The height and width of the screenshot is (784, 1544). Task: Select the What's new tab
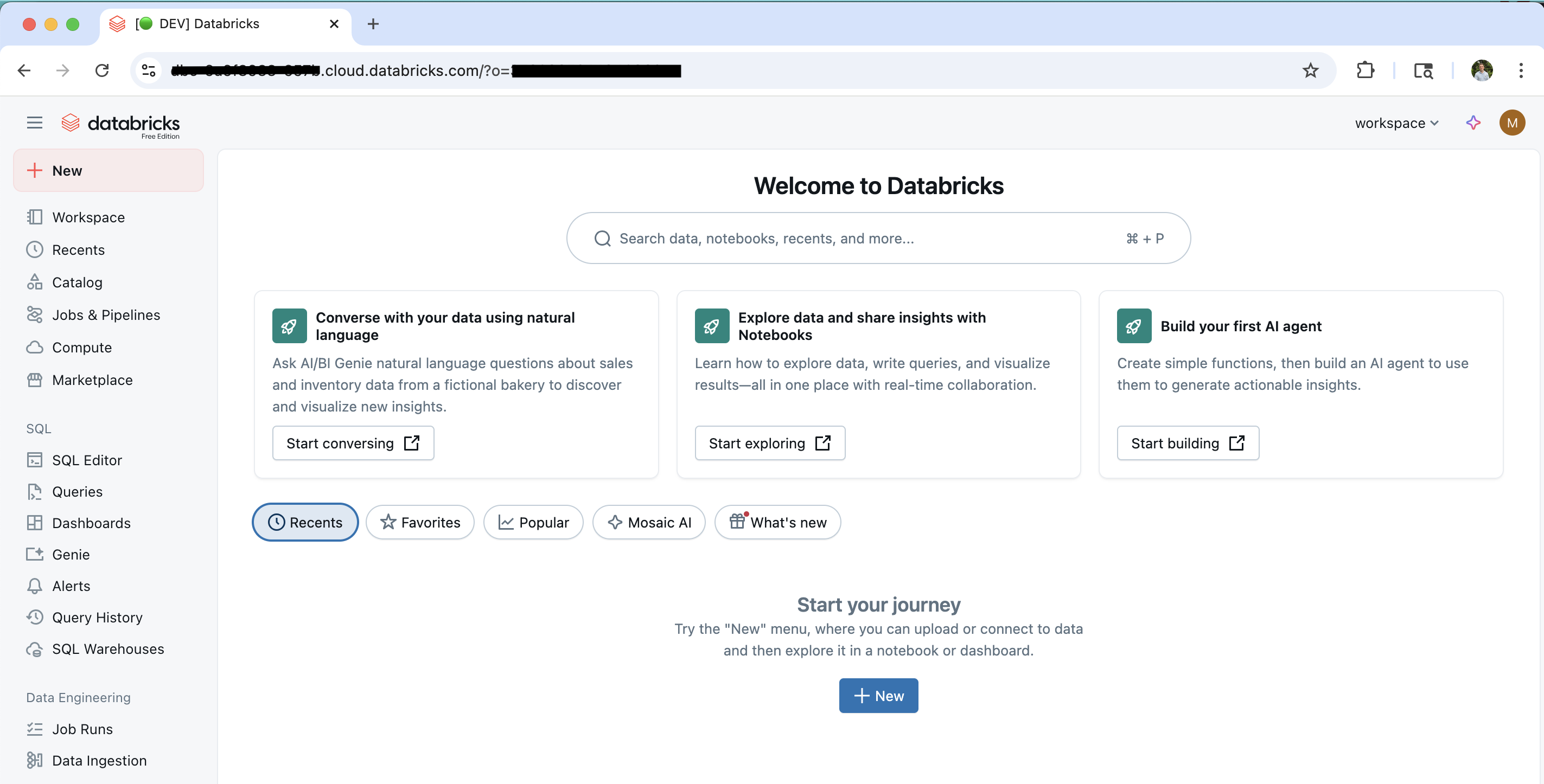click(778, 522)
